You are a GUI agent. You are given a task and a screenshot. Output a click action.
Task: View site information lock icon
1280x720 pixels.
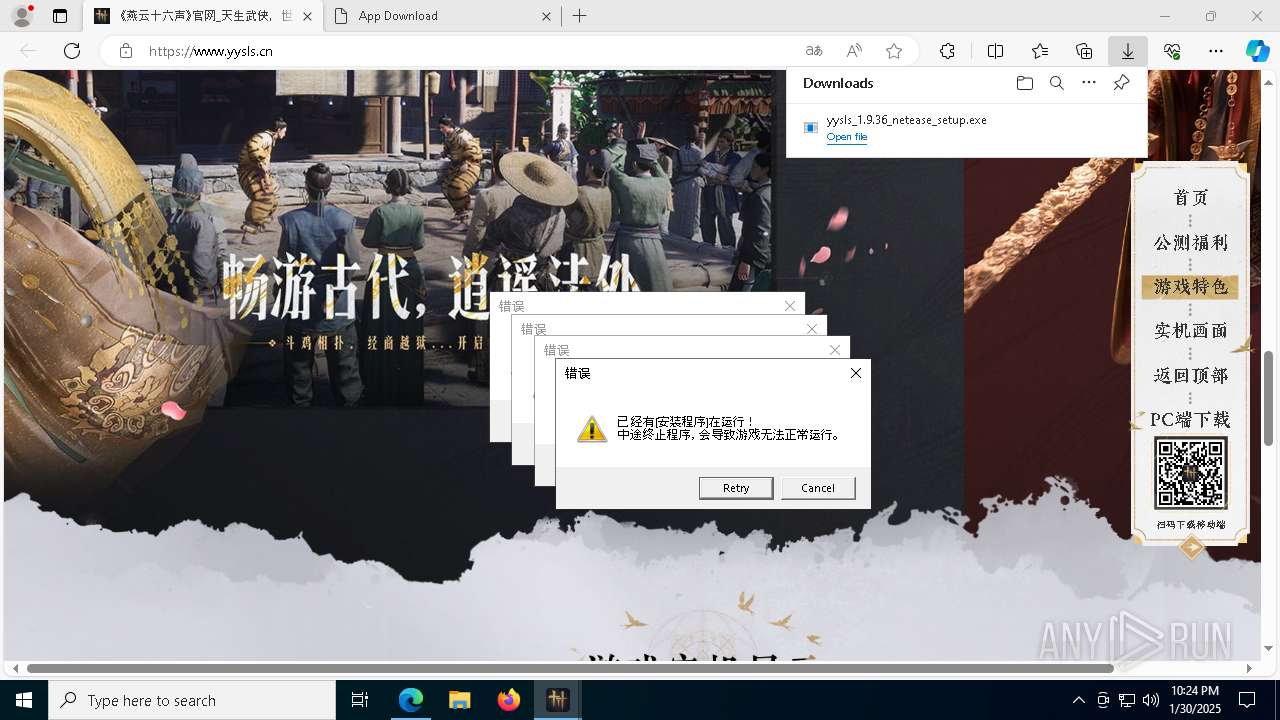(126, 51)
